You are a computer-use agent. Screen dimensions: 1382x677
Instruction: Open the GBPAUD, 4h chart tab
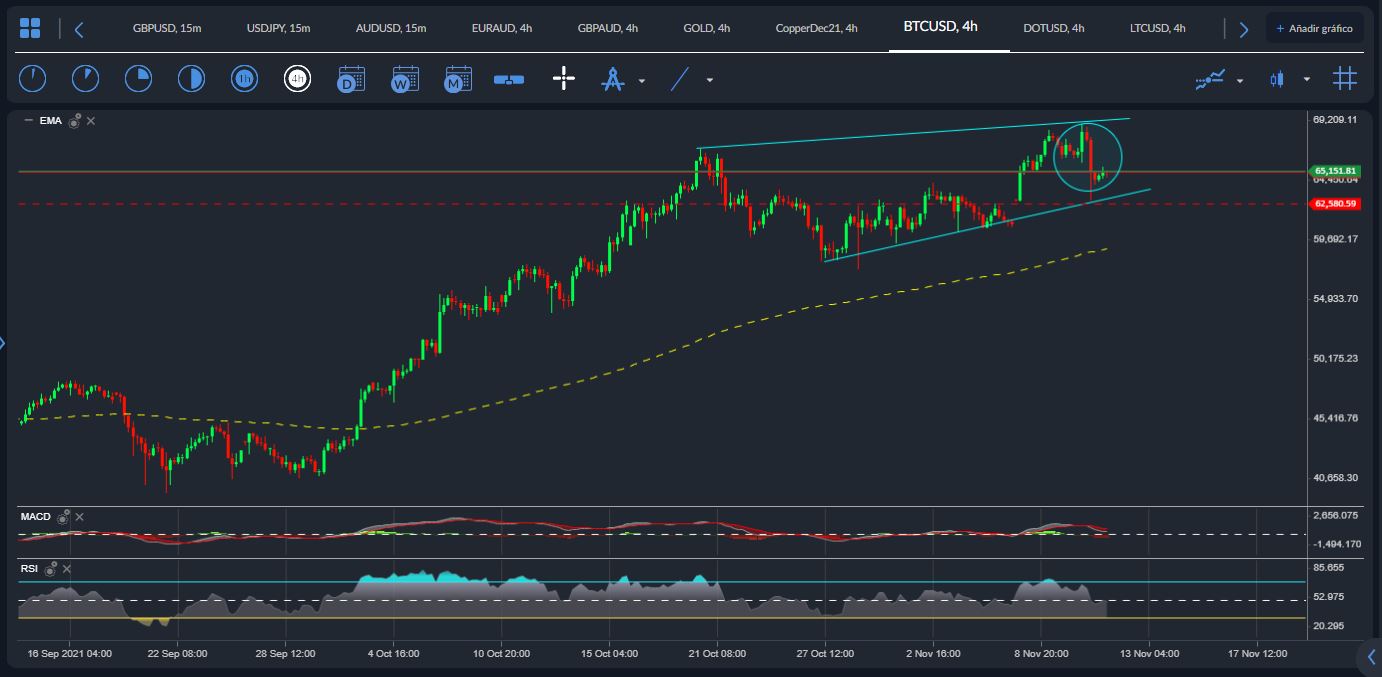608,28
